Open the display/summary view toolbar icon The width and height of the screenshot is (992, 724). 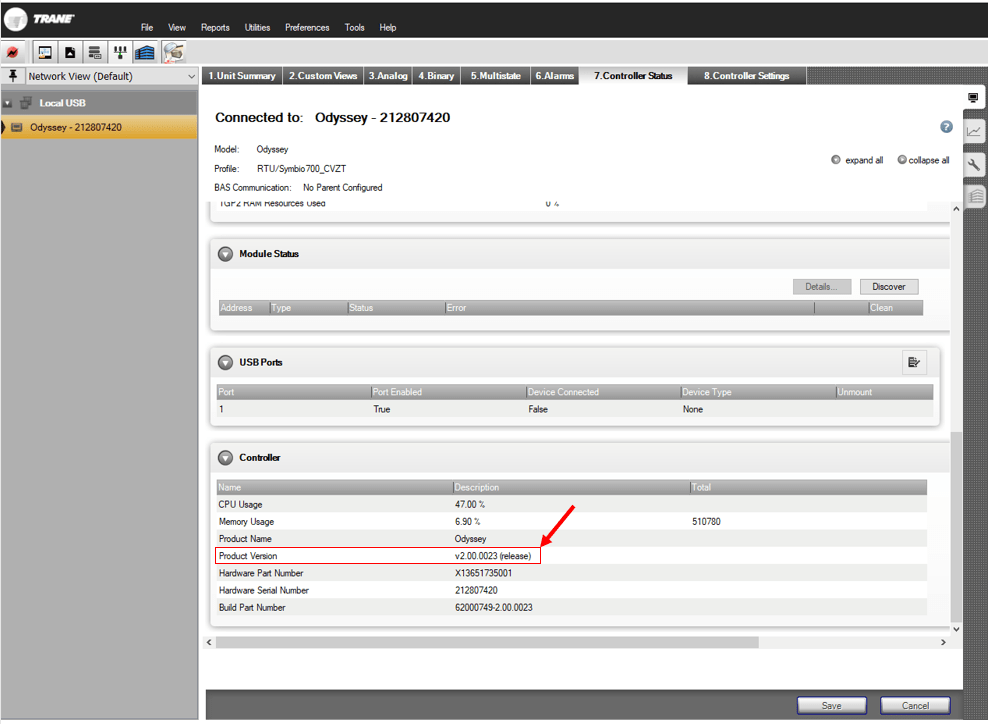tap(44, 51)
